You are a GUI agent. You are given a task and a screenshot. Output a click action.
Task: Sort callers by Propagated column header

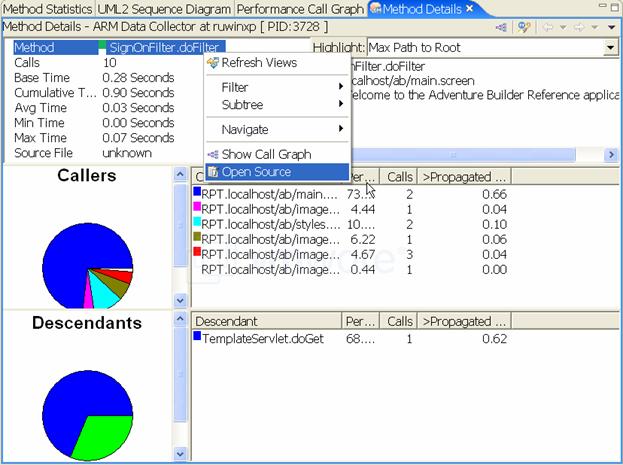pyautogui.click(x=464, y=177)
